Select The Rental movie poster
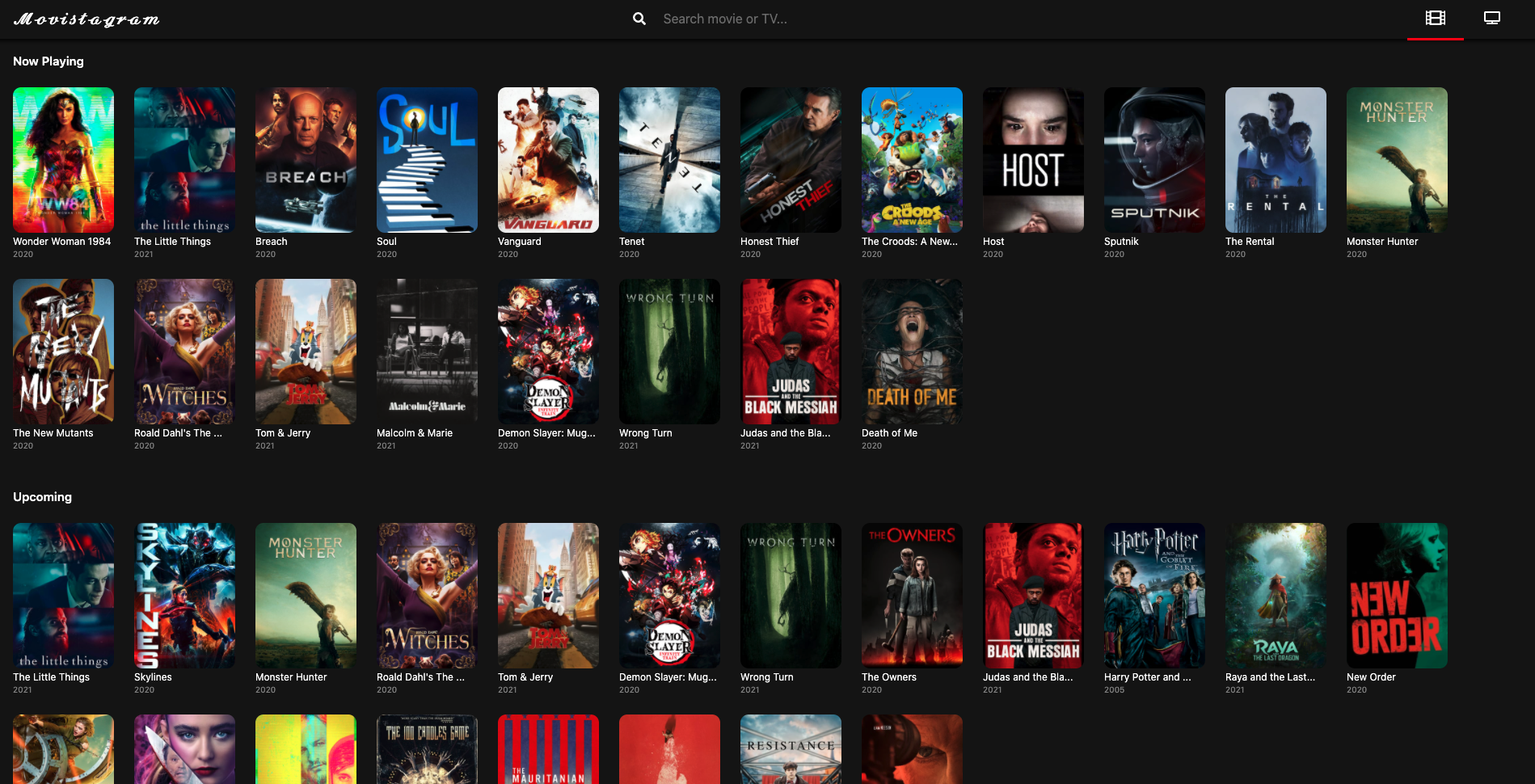This screenshot has height=784, width=1535. (1276, 160)
